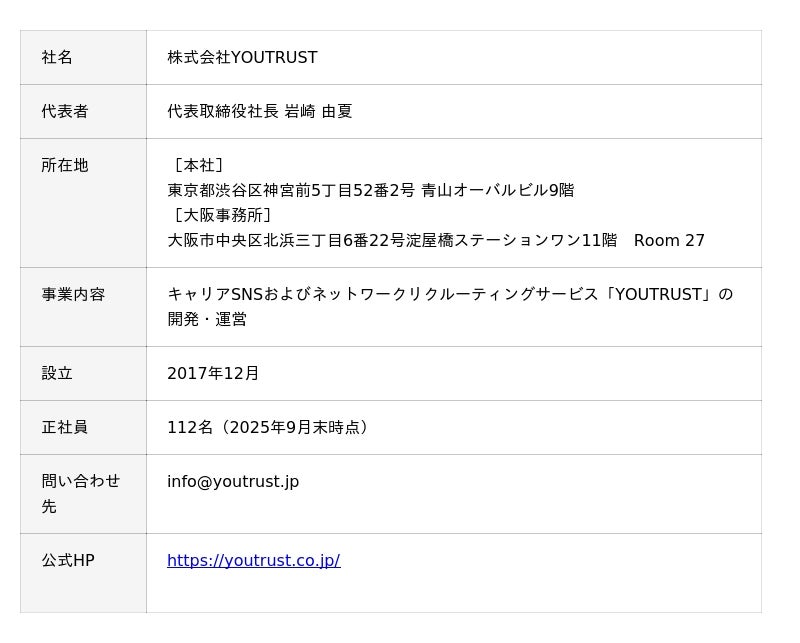The width and height of the screenshot is (800, 643).
Task: Click the 社名 row label
Action: pyautogui.click(x=57, y=58)
